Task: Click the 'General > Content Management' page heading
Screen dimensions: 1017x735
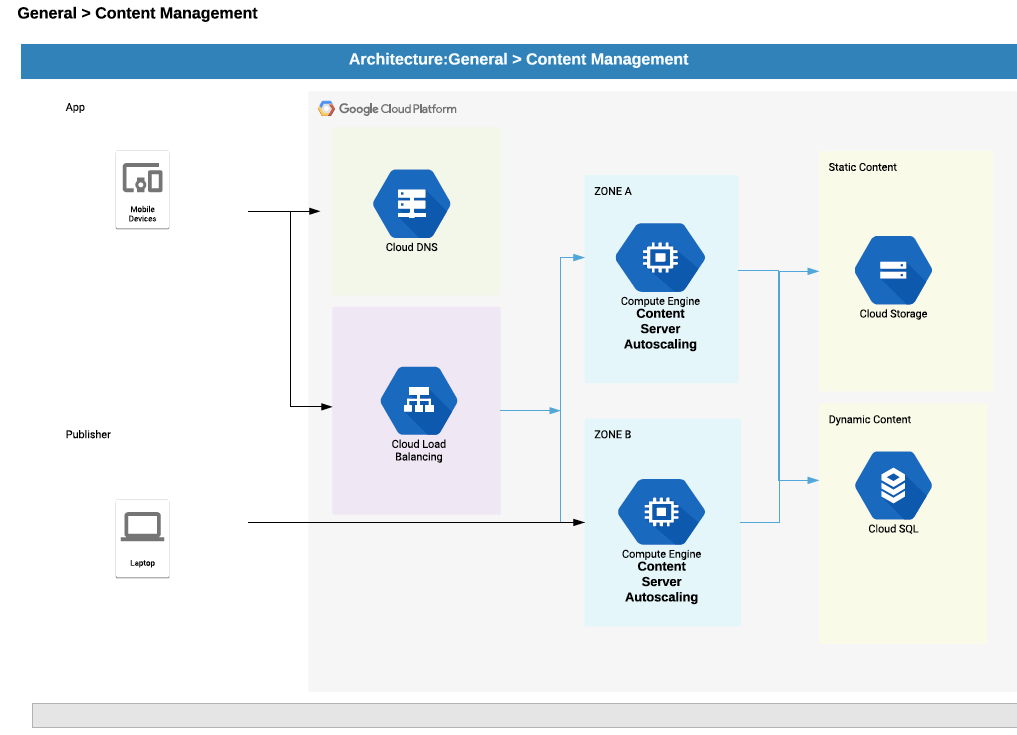Action: click(138, 13)
